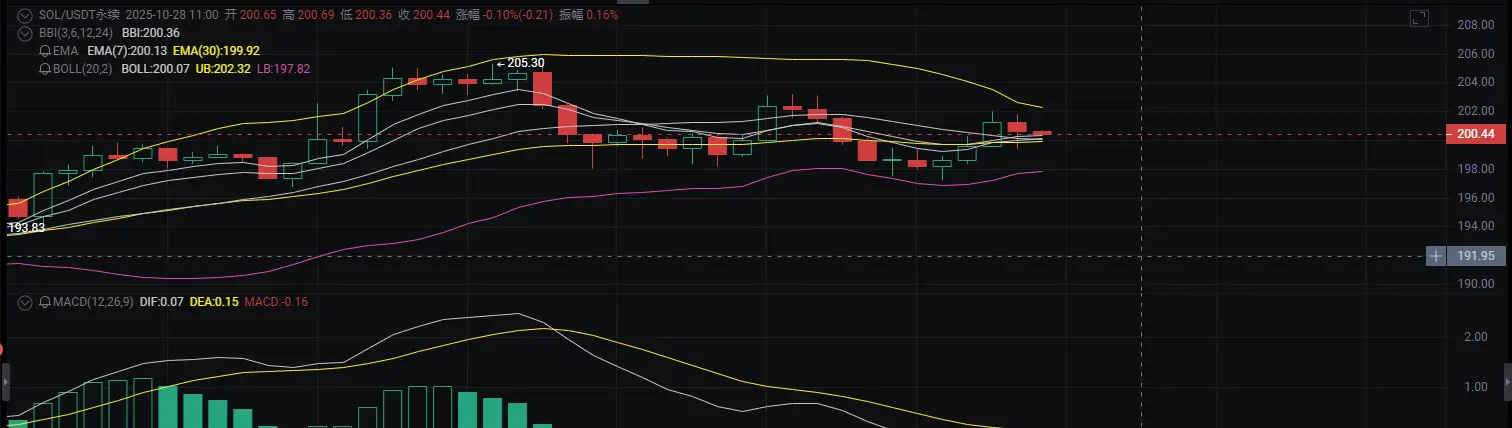Collapse the MACD indicator panel chevron
Viewport: 1512px width, 428px height.
(x=25, y=301)
